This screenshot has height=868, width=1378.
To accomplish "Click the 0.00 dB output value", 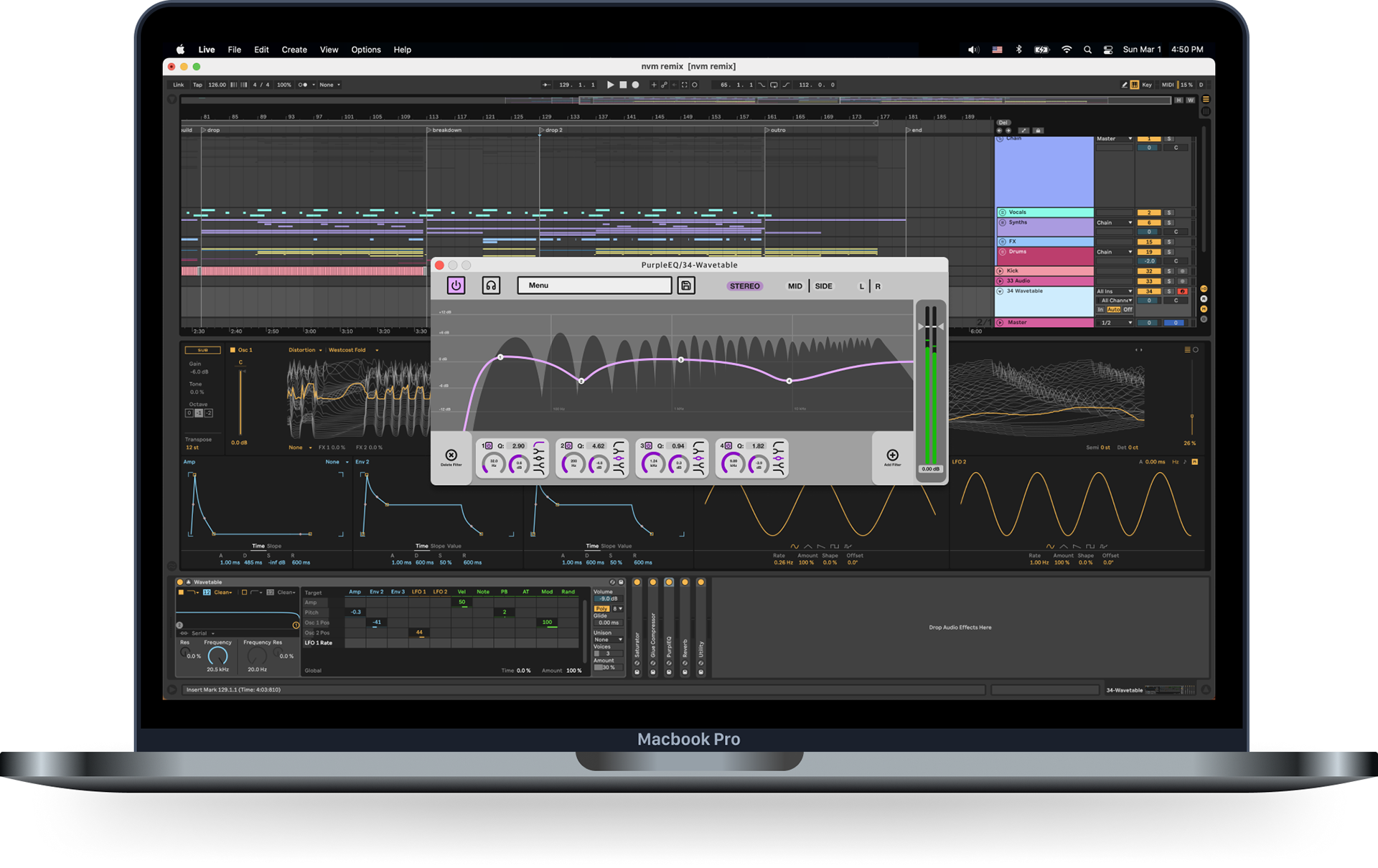I will [x=931, y=469].
